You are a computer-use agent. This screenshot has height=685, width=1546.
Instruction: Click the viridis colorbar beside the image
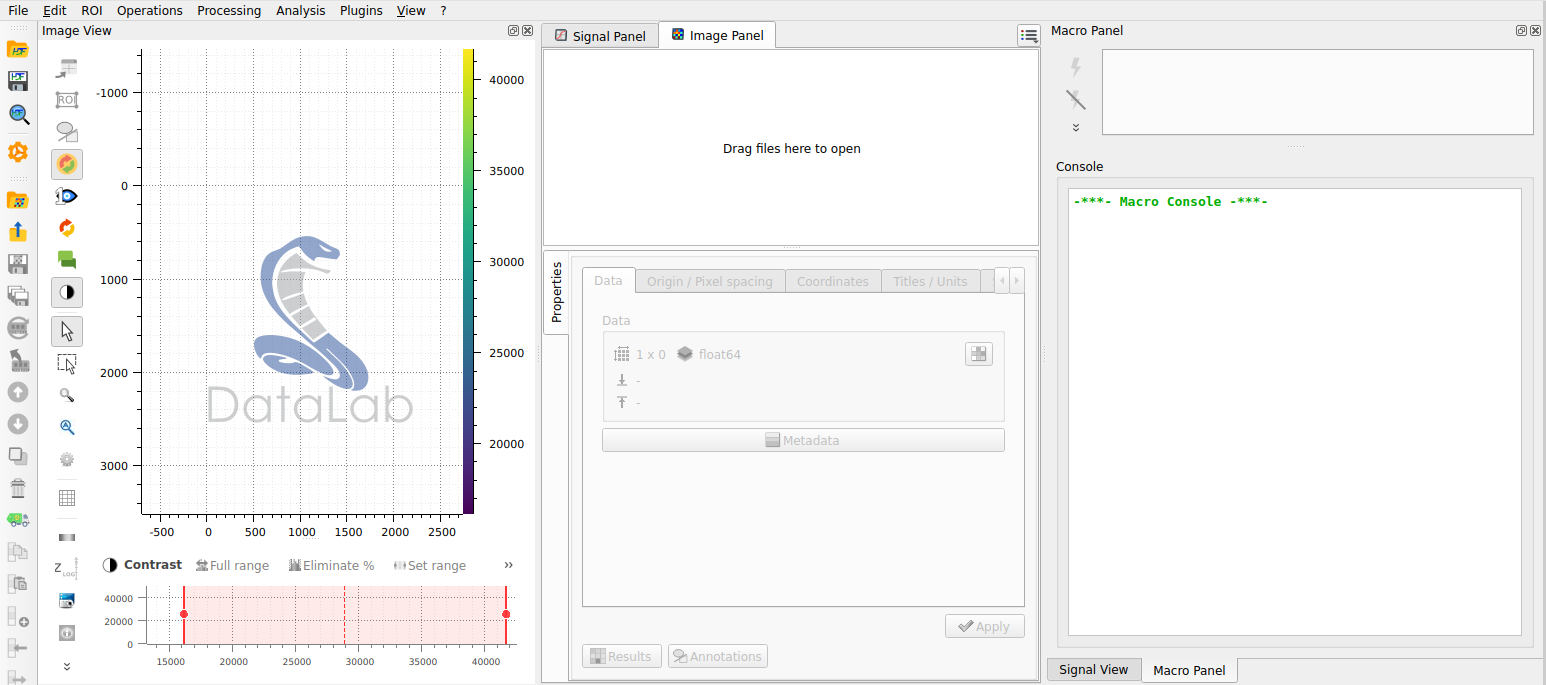[468, 281]
